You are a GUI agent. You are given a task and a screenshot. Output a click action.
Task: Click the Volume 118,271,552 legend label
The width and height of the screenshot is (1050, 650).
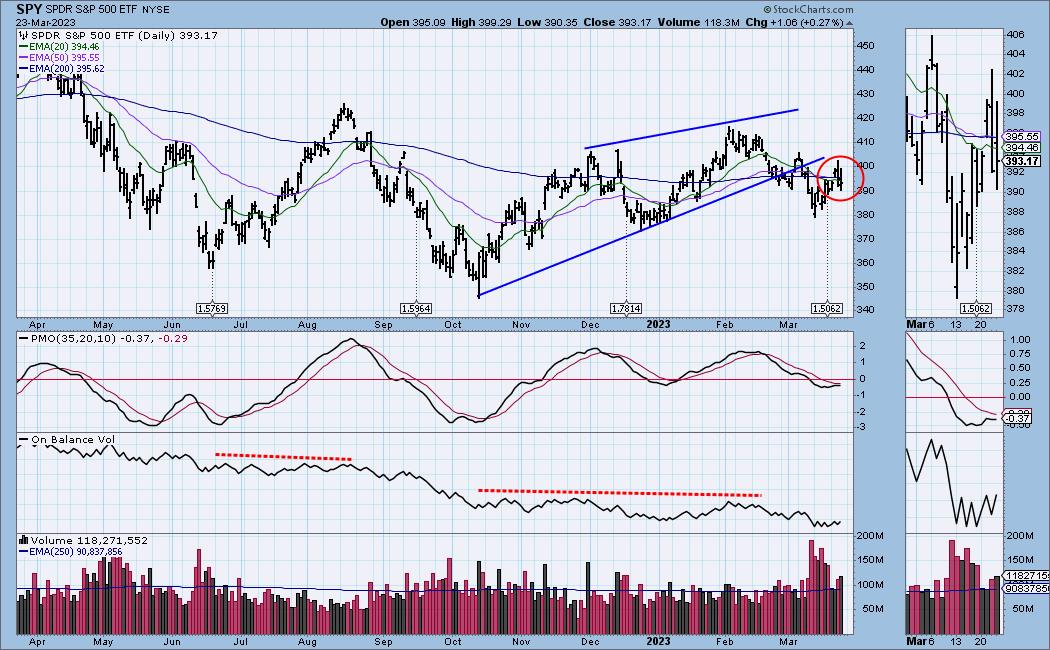tap(89, 540)
